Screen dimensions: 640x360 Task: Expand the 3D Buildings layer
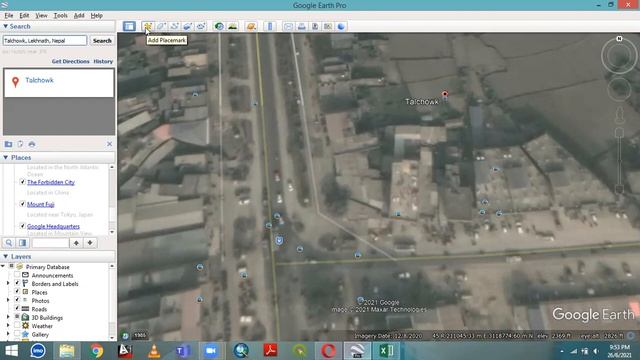point(8,317)
